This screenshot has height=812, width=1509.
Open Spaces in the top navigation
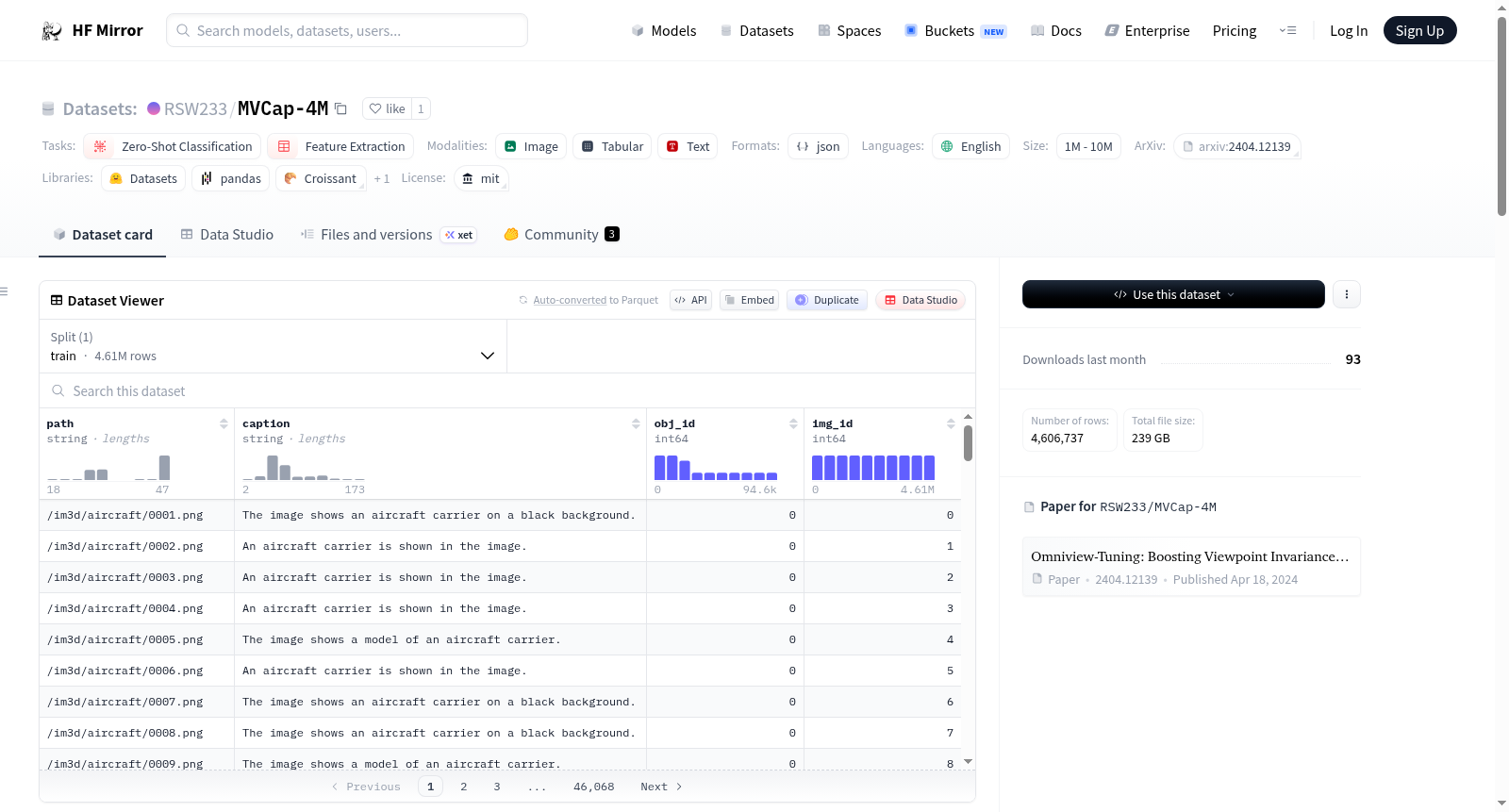(850, 31)
